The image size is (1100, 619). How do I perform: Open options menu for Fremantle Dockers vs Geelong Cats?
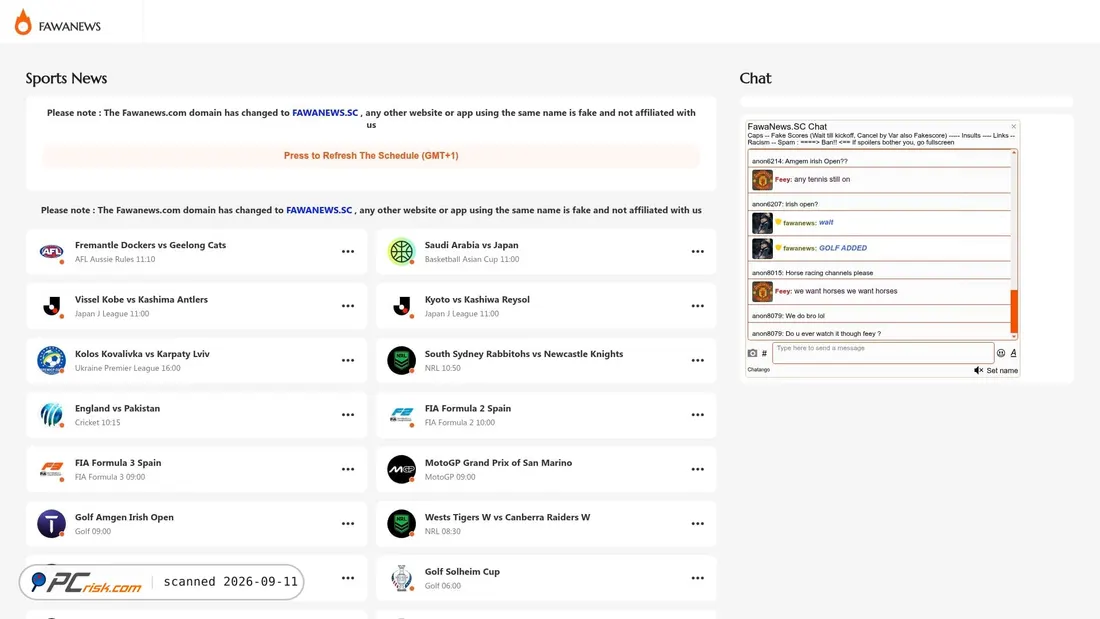[x=348, y=251]
